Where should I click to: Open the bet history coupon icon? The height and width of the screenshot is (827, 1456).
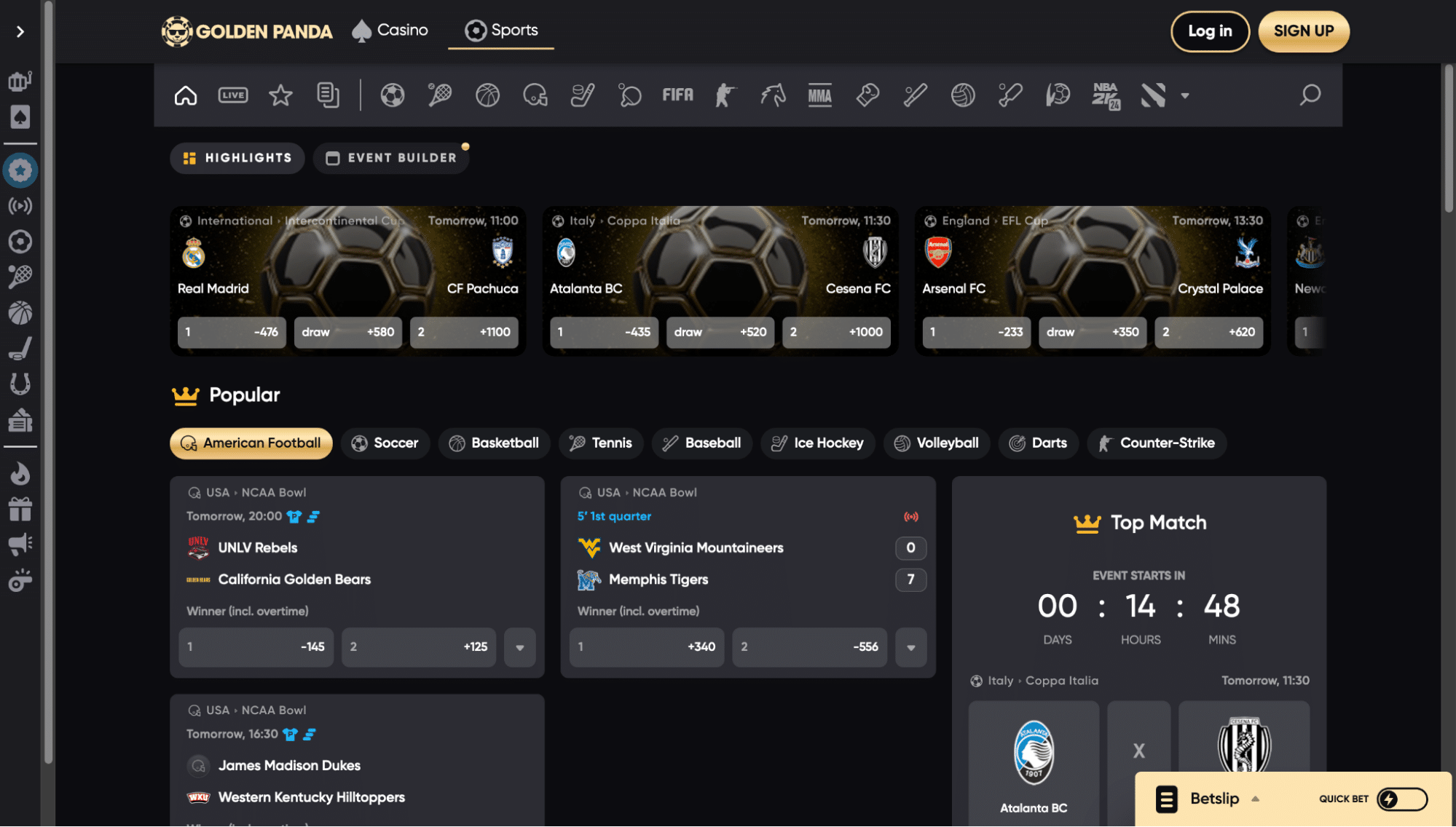tap(328, 95)
